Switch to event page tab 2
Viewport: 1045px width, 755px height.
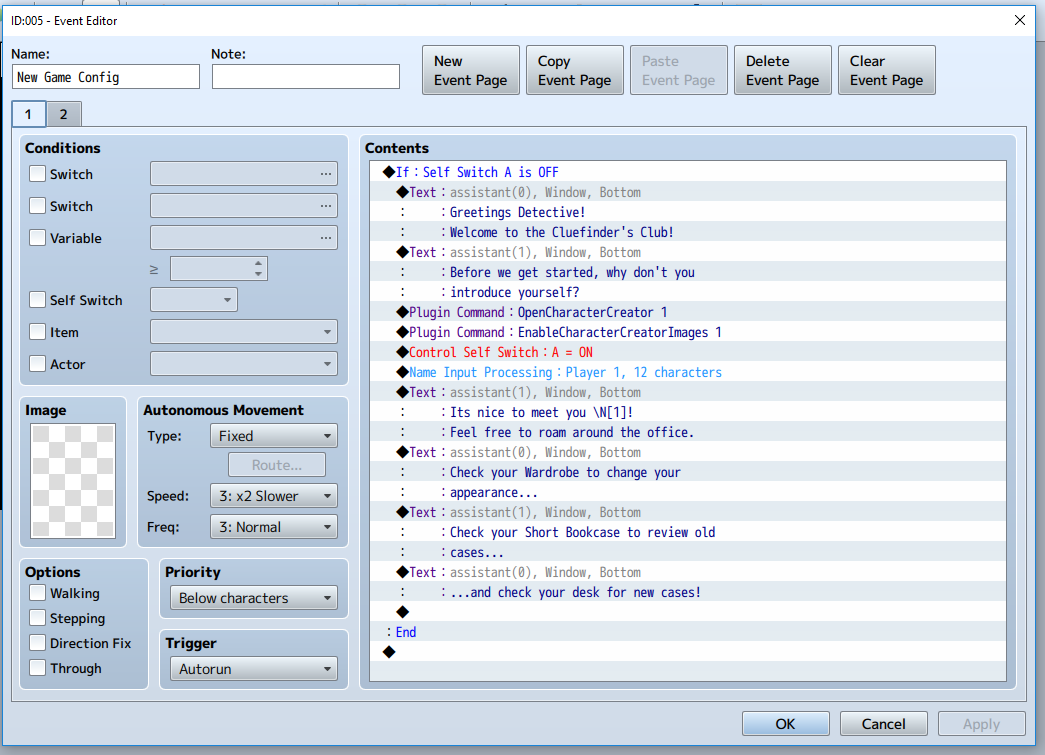(x=64, y=114)
